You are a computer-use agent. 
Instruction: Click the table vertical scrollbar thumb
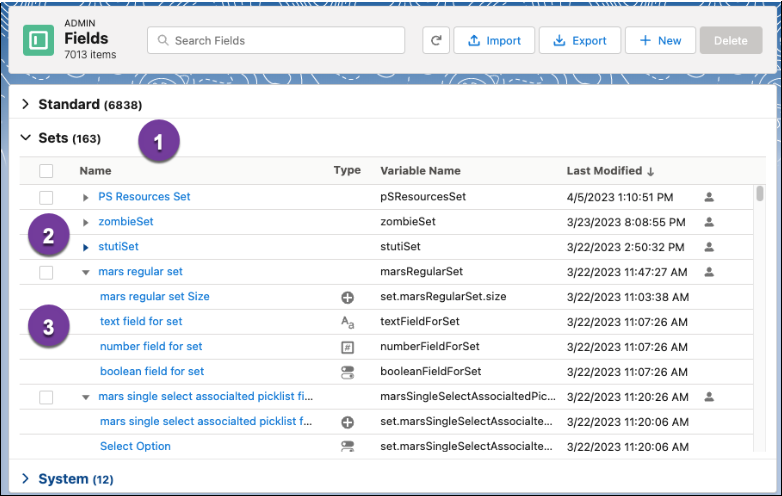(760, 193)
